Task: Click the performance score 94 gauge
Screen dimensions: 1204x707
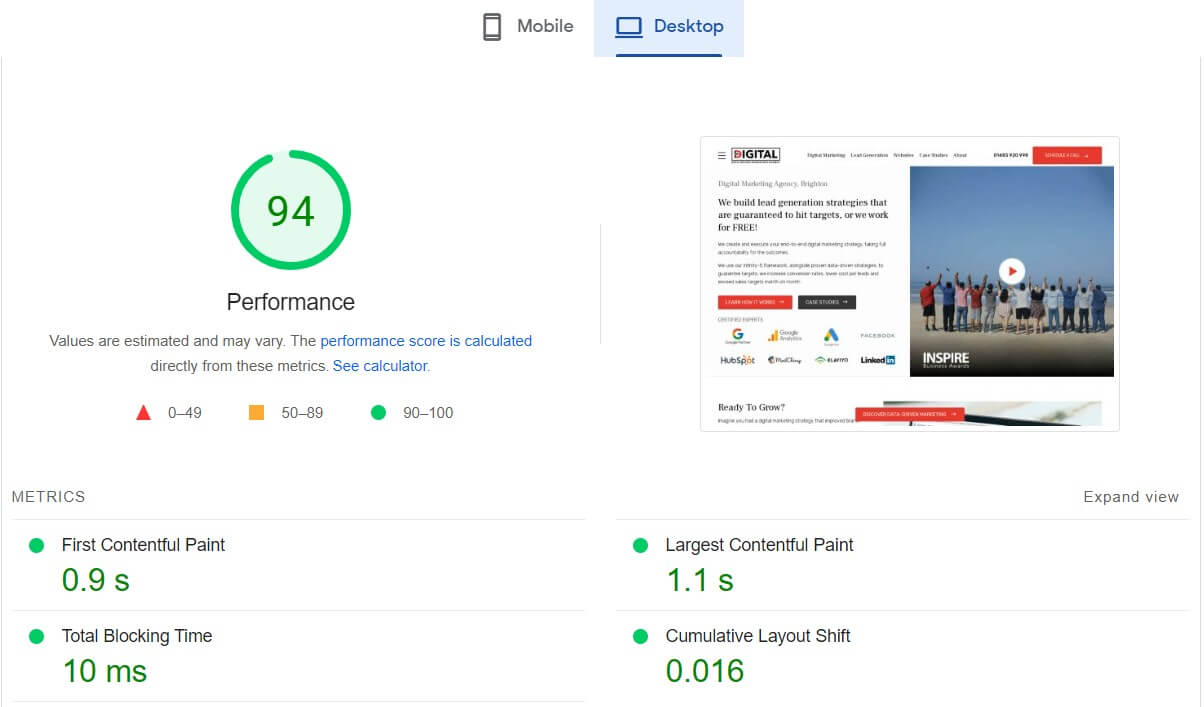Action: pos(291,211)
